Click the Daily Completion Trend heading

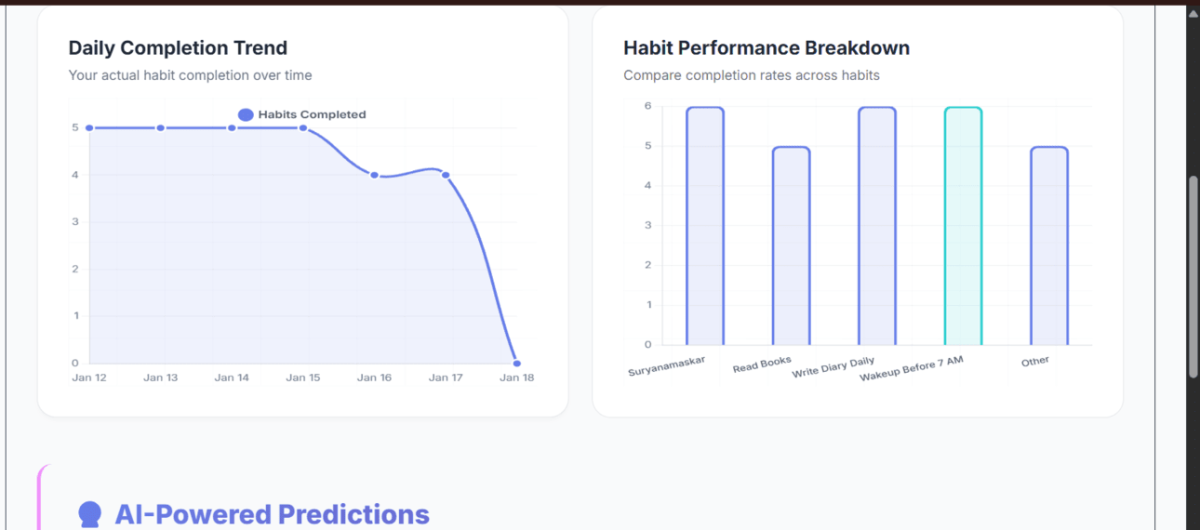[x=178, y=48]
